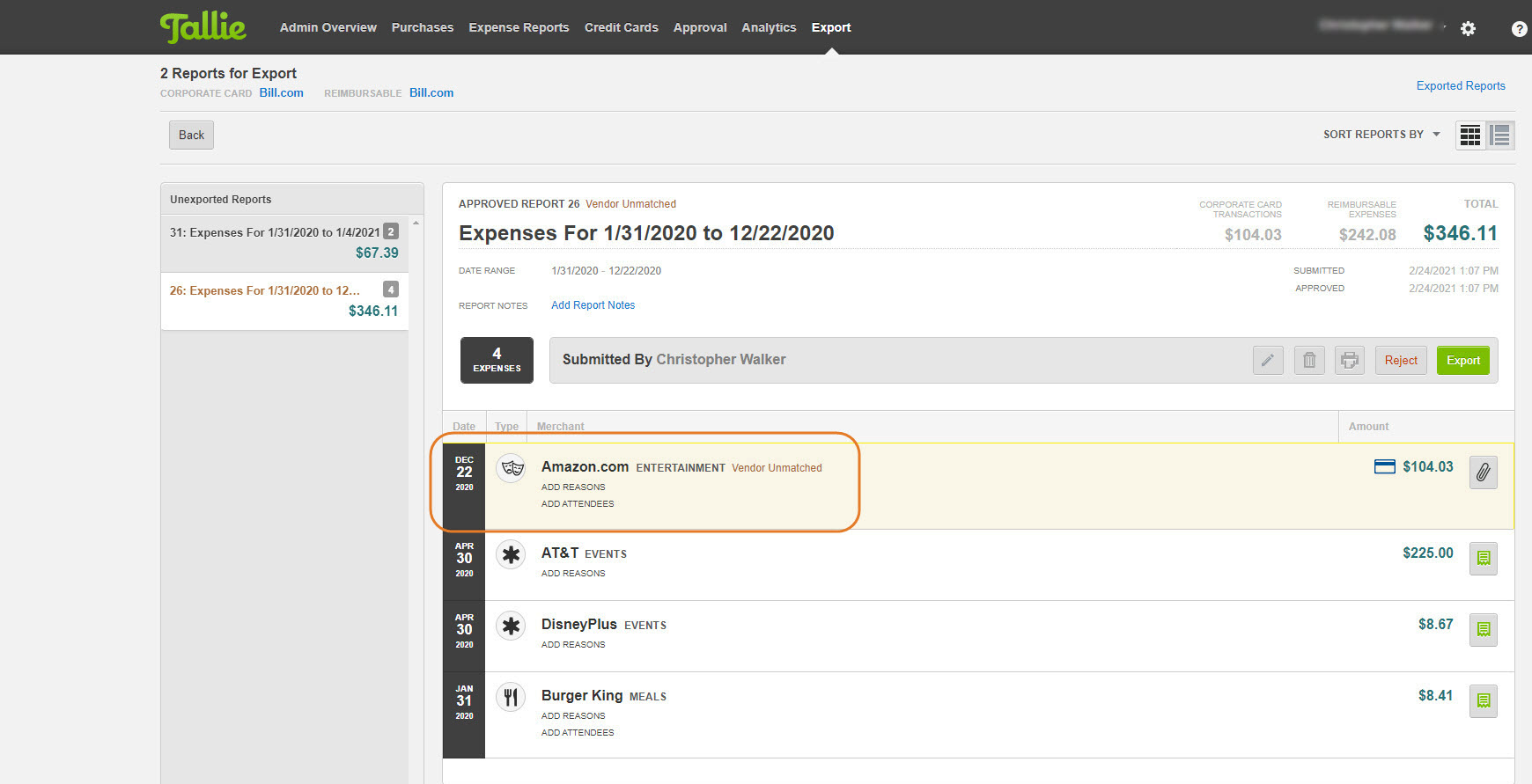Click the DisneyPlus merchant name
Screen dimensions: 1532x784
click(x=579, y=624)
